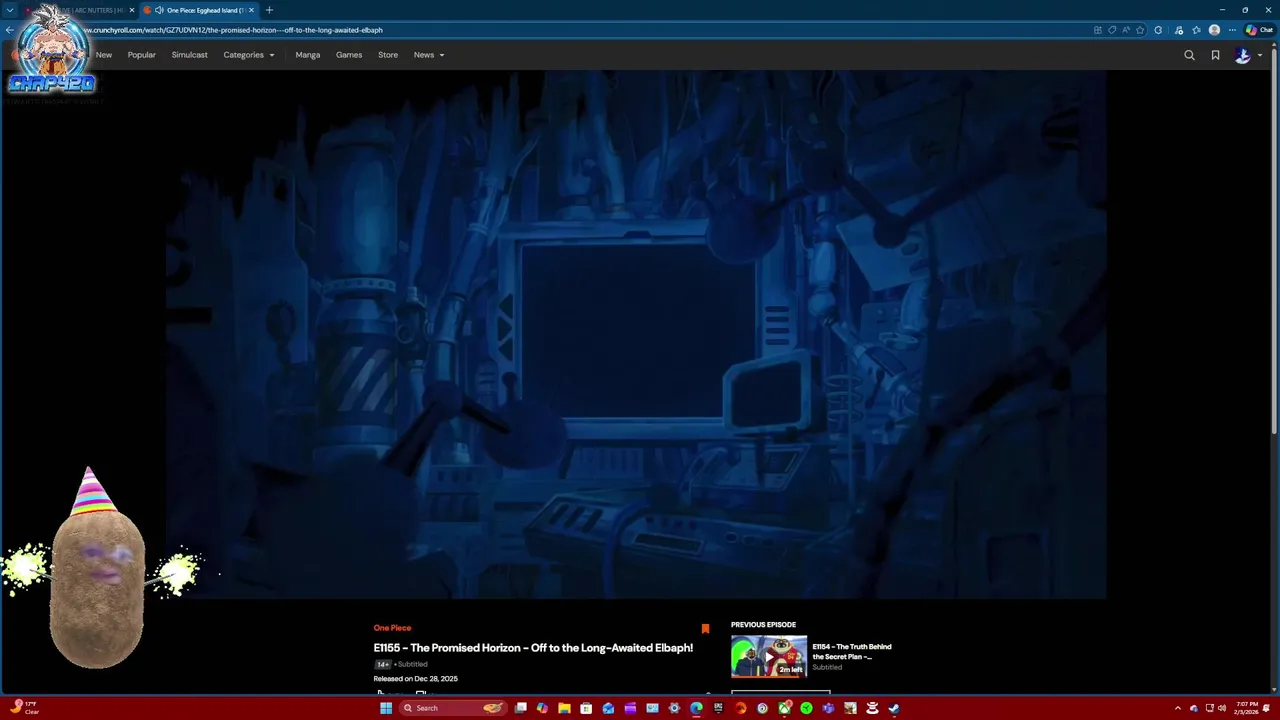
Task: Open Microsoft Store from taskbar
Action: pos(586,708)
